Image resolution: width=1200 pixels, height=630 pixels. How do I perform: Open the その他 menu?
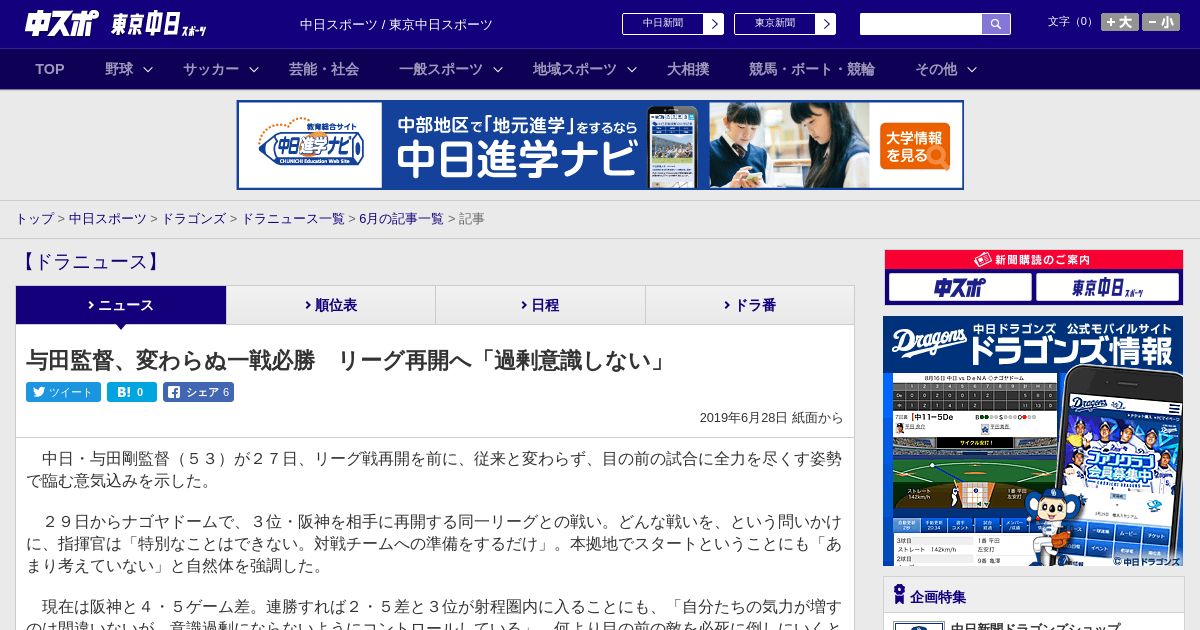pyautogui.click(x=936, y=69)
